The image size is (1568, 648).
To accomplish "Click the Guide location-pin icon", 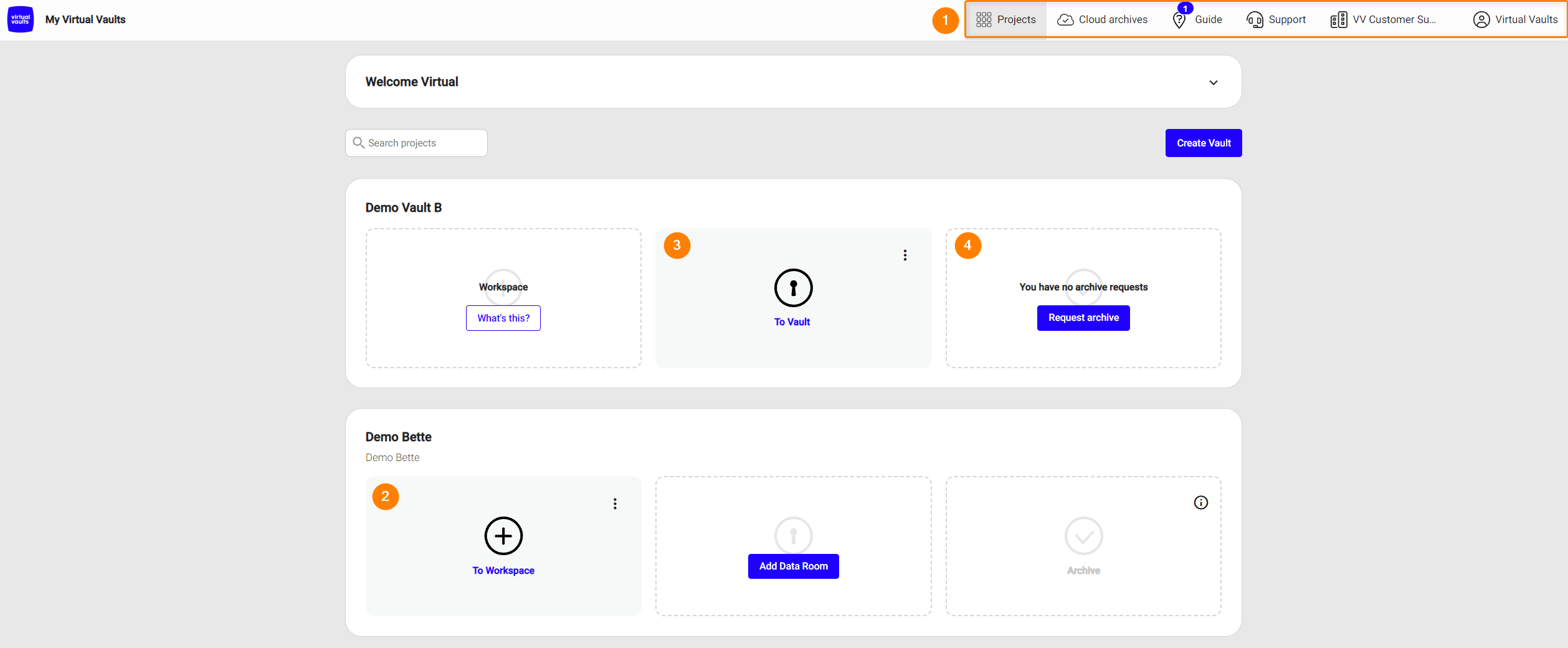I will (x=1179, y=20).
